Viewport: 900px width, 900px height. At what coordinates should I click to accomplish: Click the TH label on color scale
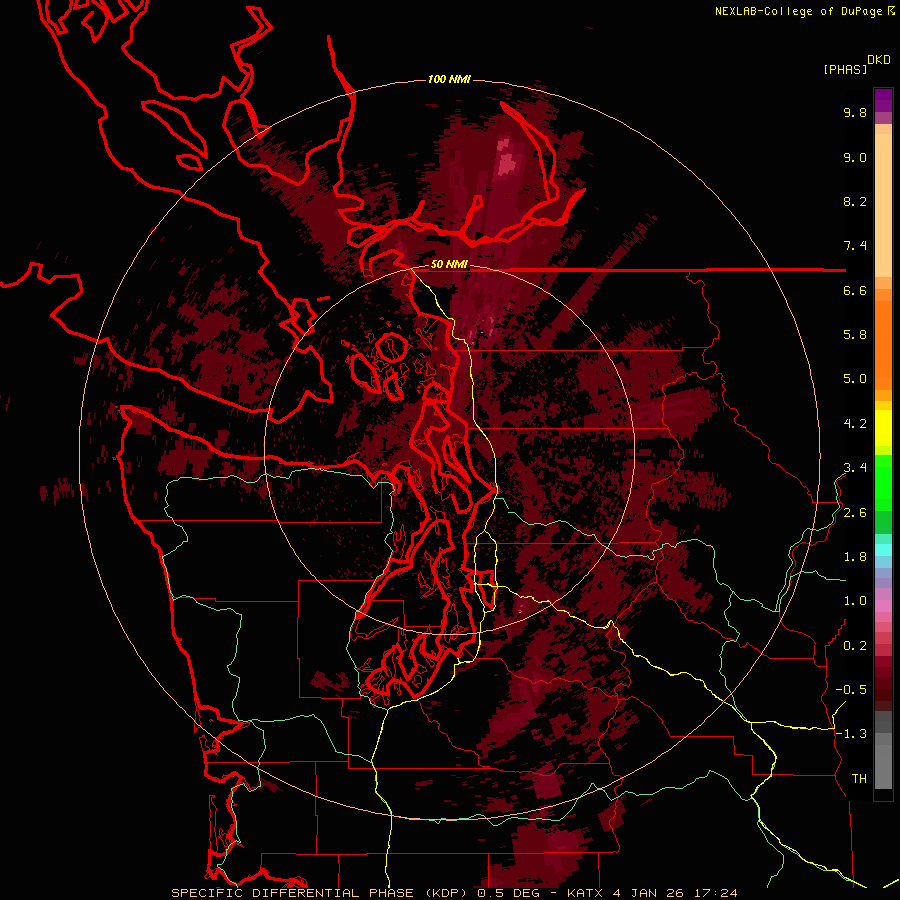coord(859,779)
